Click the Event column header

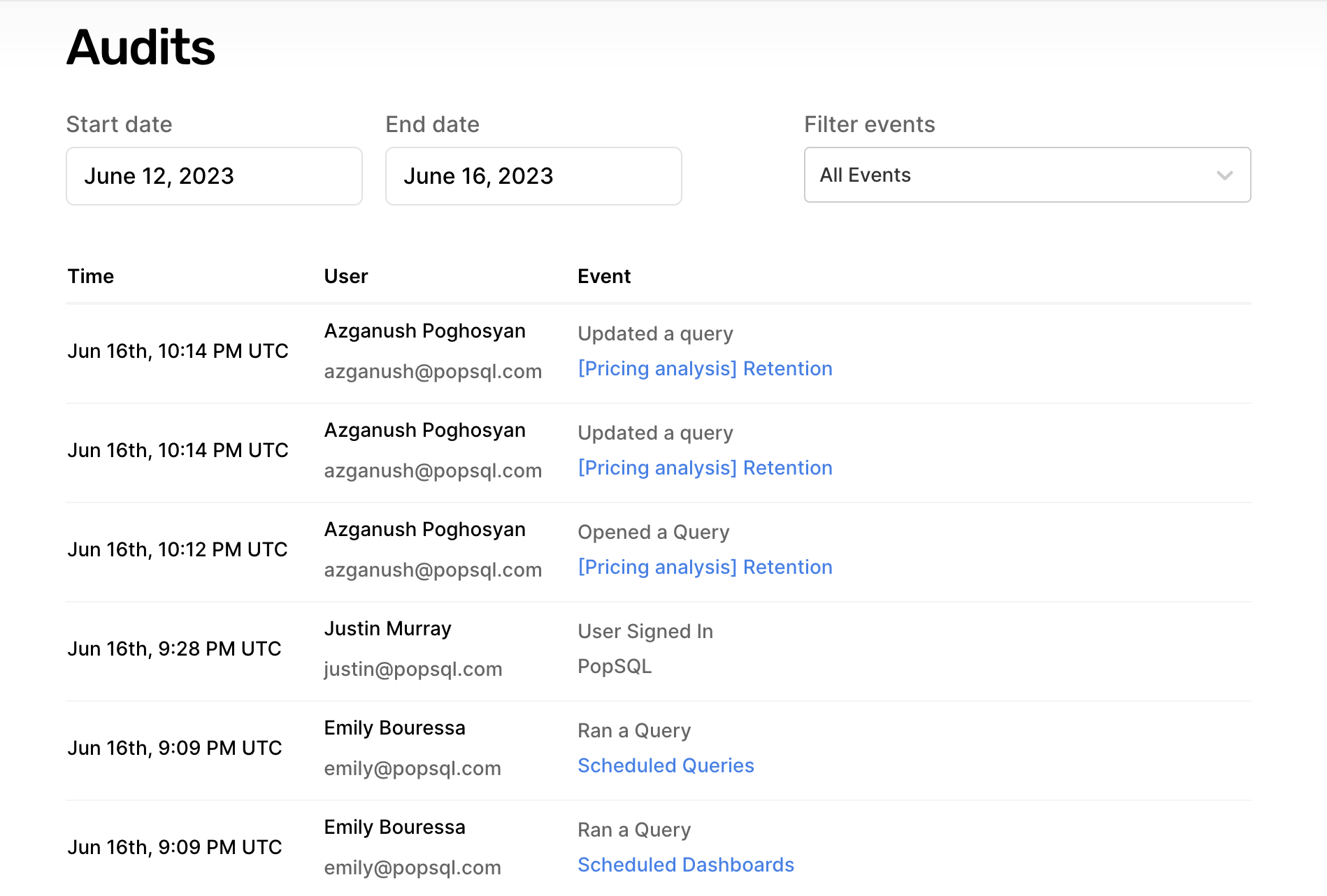(604, 276)
